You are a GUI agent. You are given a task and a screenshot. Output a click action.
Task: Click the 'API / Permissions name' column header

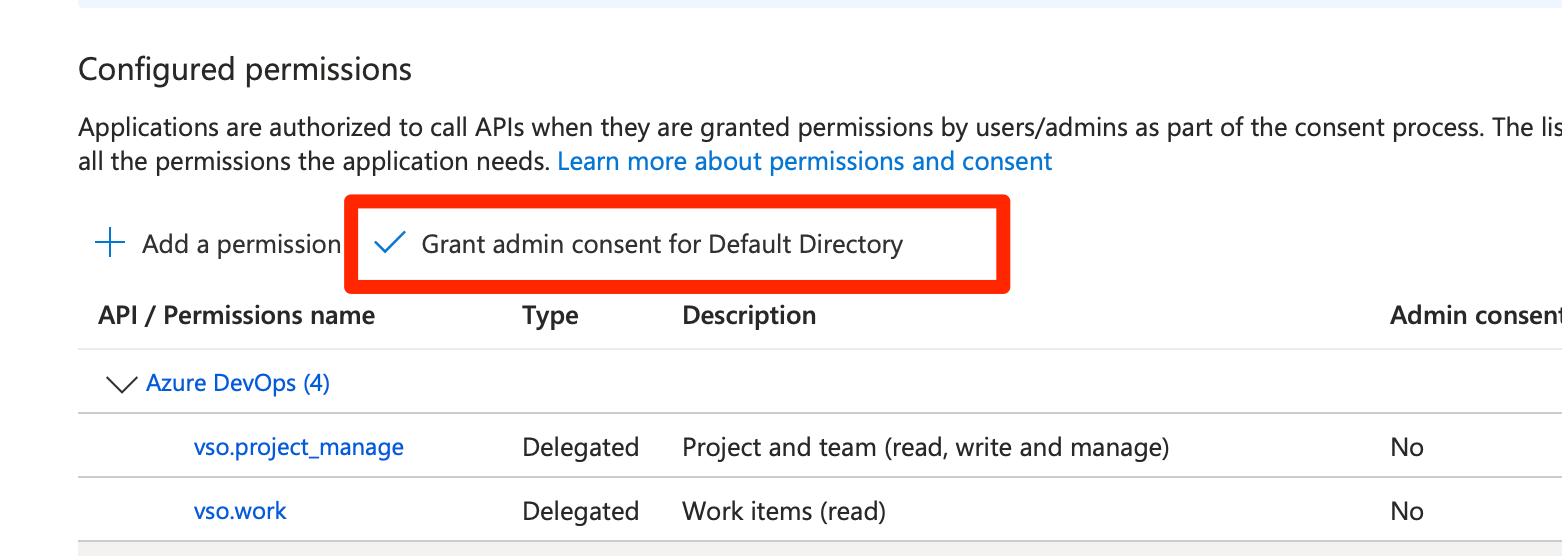pyautogui.click(x=236, y=316)
